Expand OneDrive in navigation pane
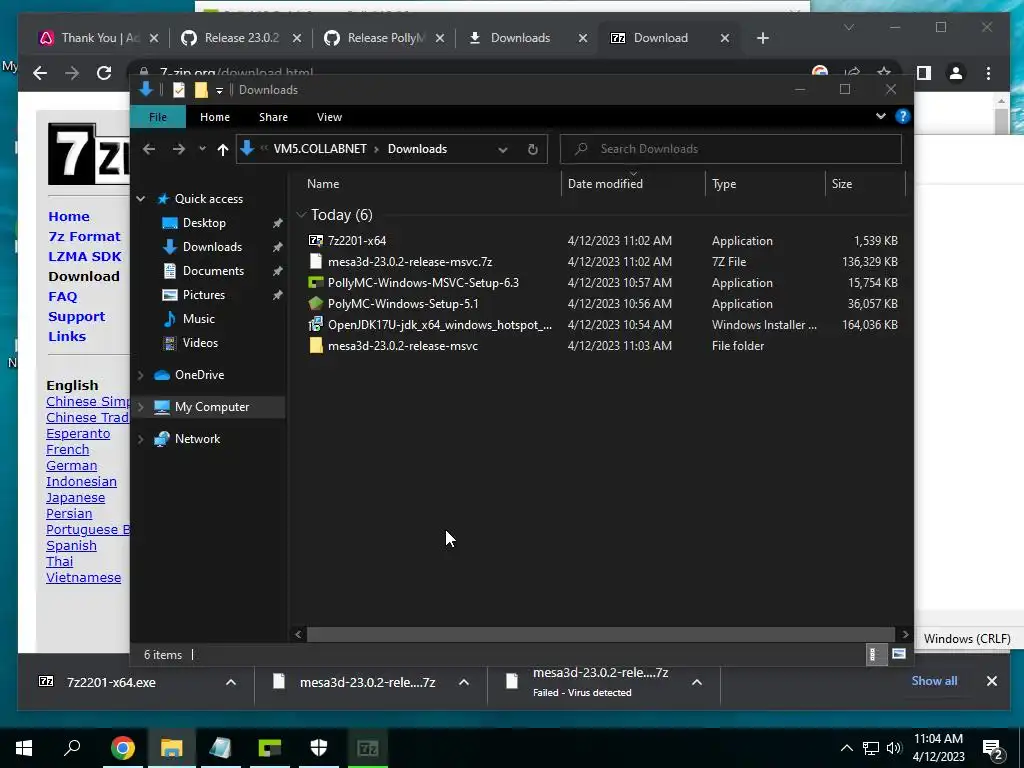 point(140,375)
